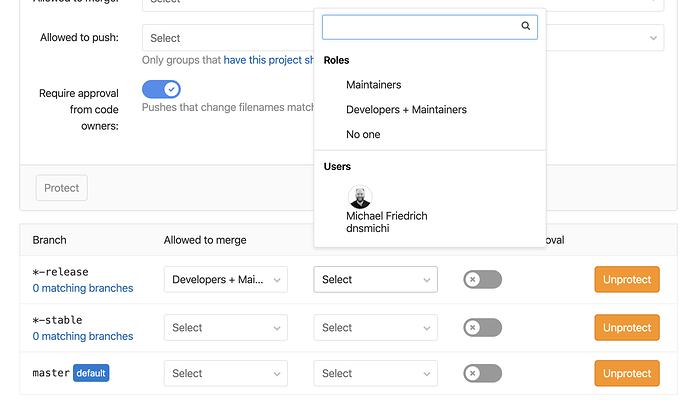
Task: Open Allowed to push dropdown for *-stable
Action: pos(375,327)
